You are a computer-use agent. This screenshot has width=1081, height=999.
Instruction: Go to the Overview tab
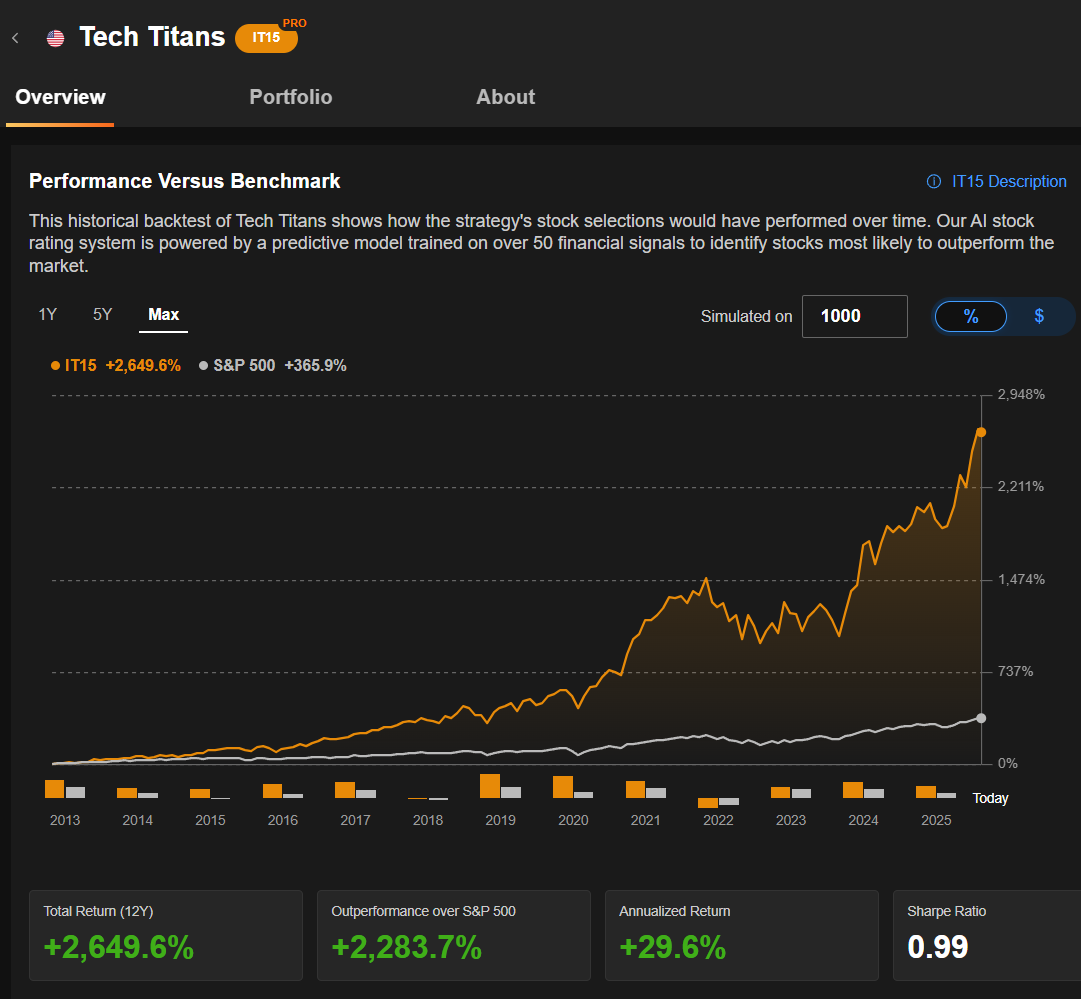(x=60, y=97)
